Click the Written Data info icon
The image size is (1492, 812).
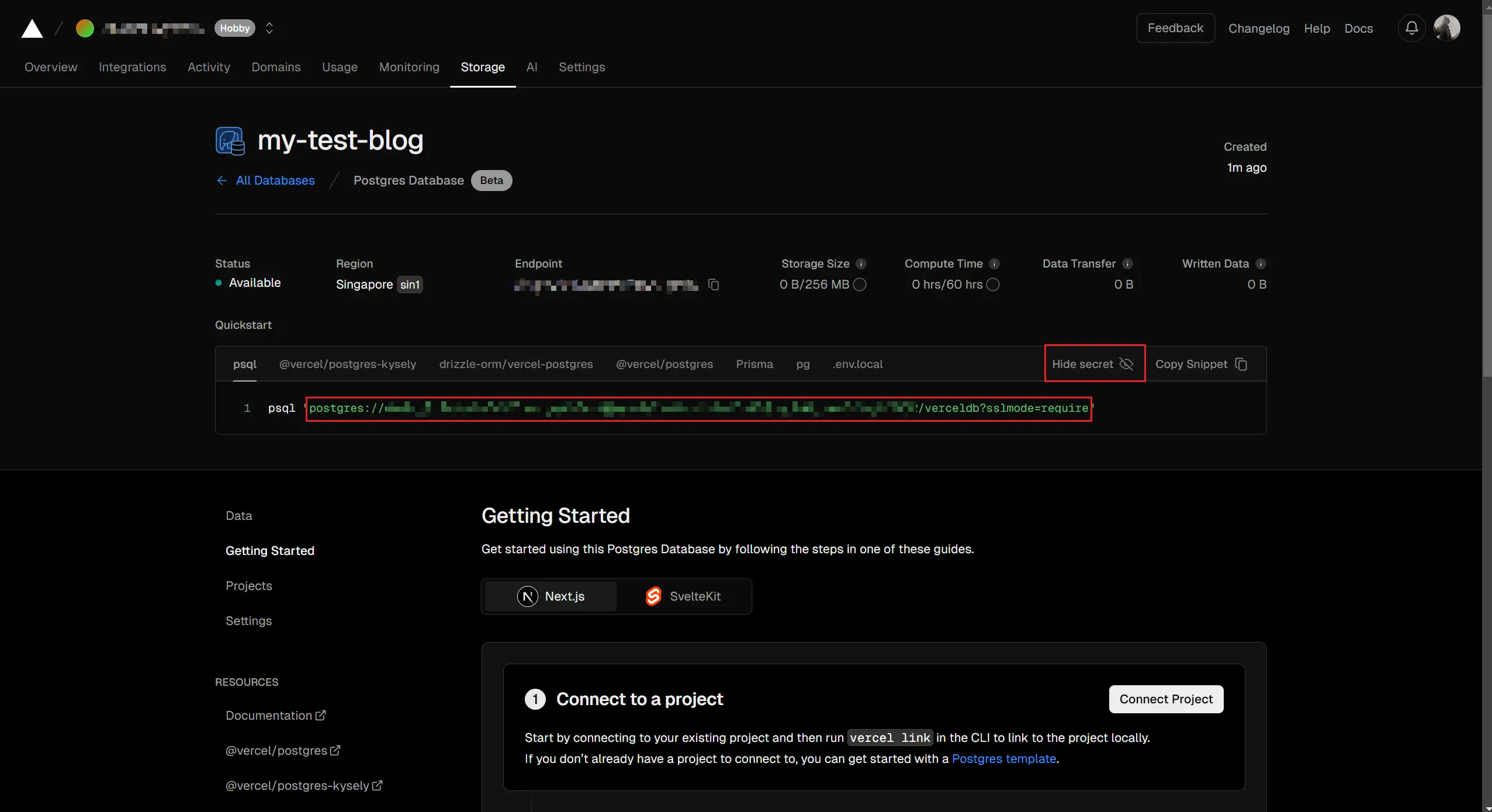point(1261,264)
